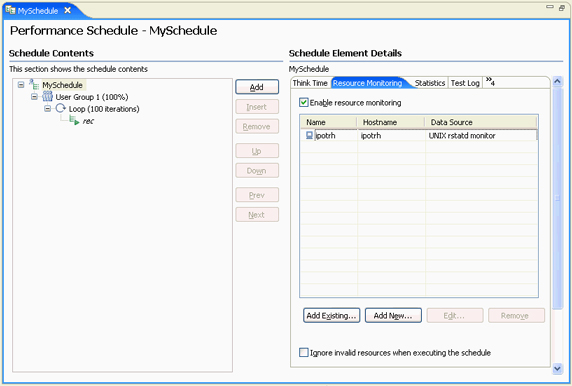Select the User Group 1 group icon
The height and width of the screenshot is (386, 572).
click(x=47, y=97)
